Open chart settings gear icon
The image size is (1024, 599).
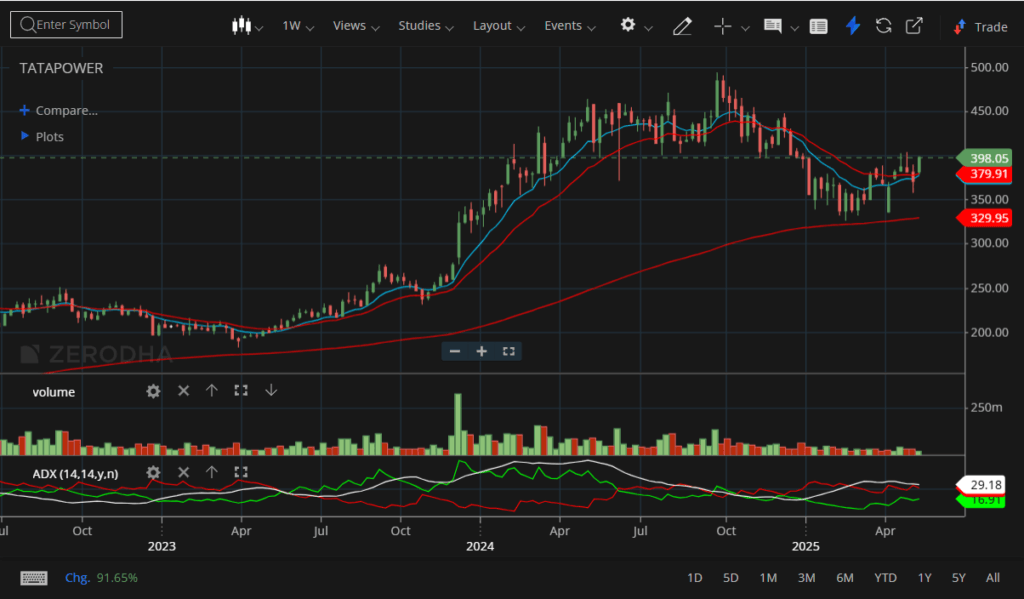(628, 25)
